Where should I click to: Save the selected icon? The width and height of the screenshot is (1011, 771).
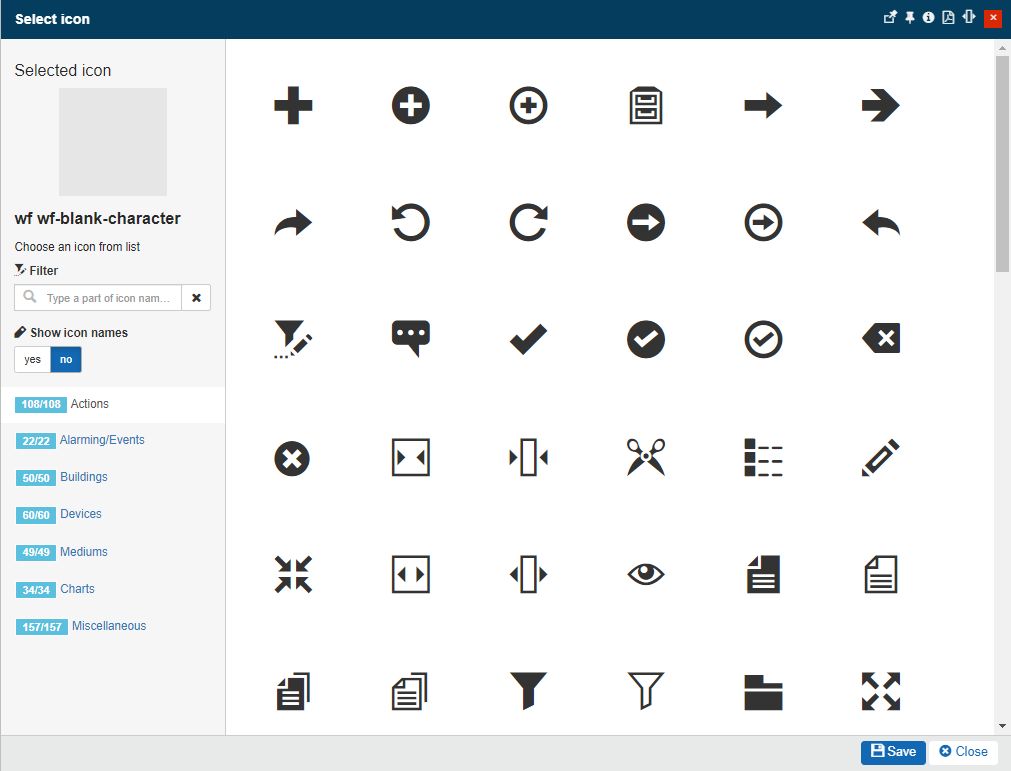[x=892, y=751]
